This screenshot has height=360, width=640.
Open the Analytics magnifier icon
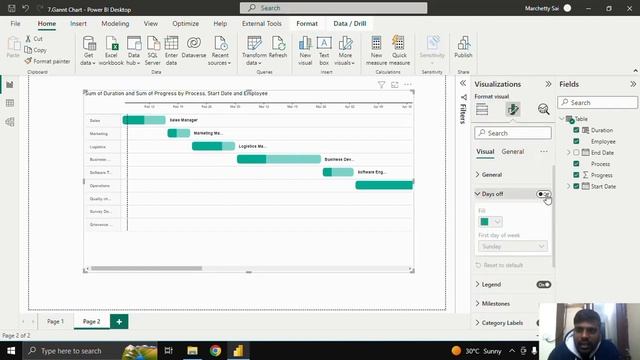pyautogui.click(x=543, y=109)
